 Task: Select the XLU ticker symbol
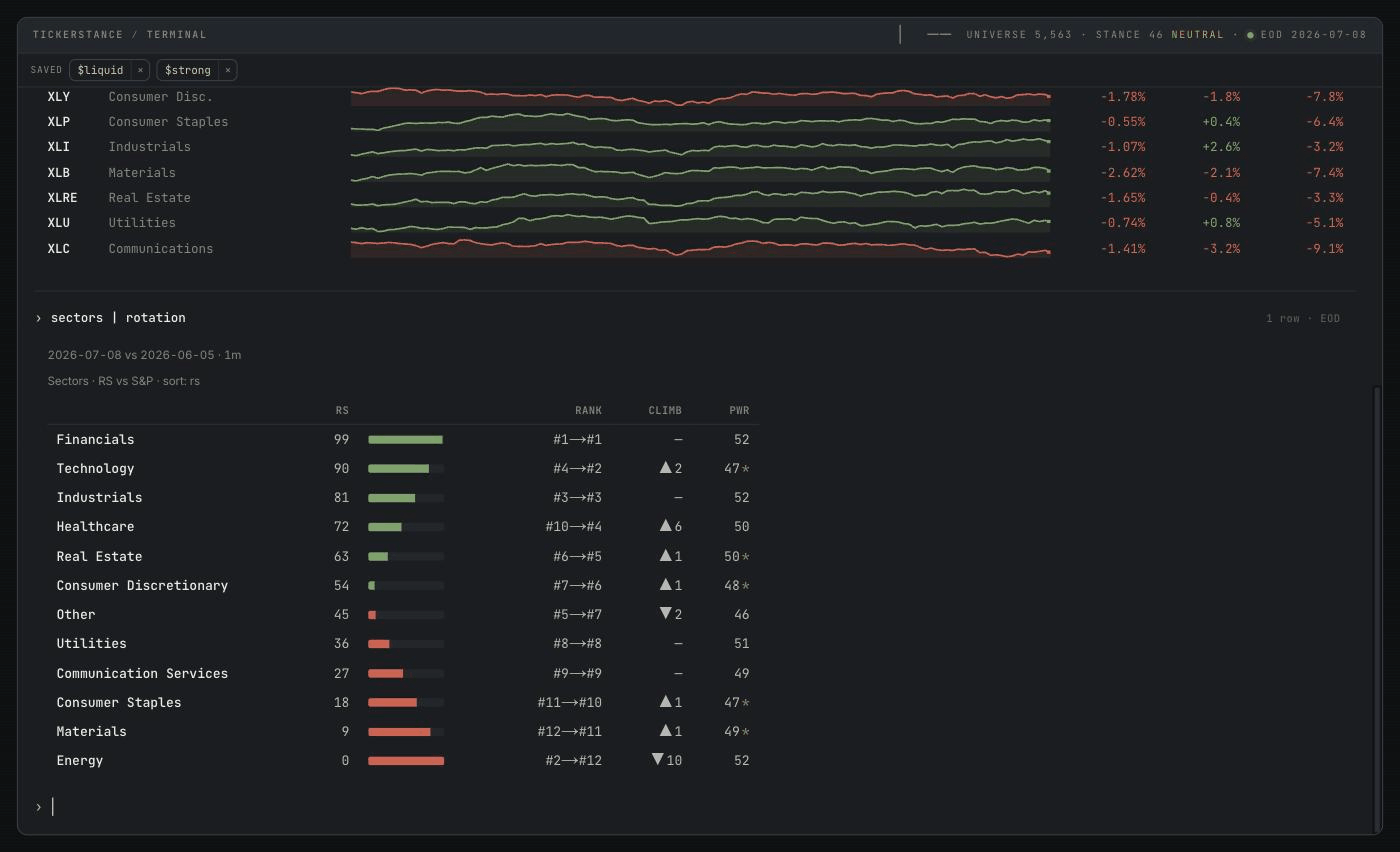click(x=59, y=223)
